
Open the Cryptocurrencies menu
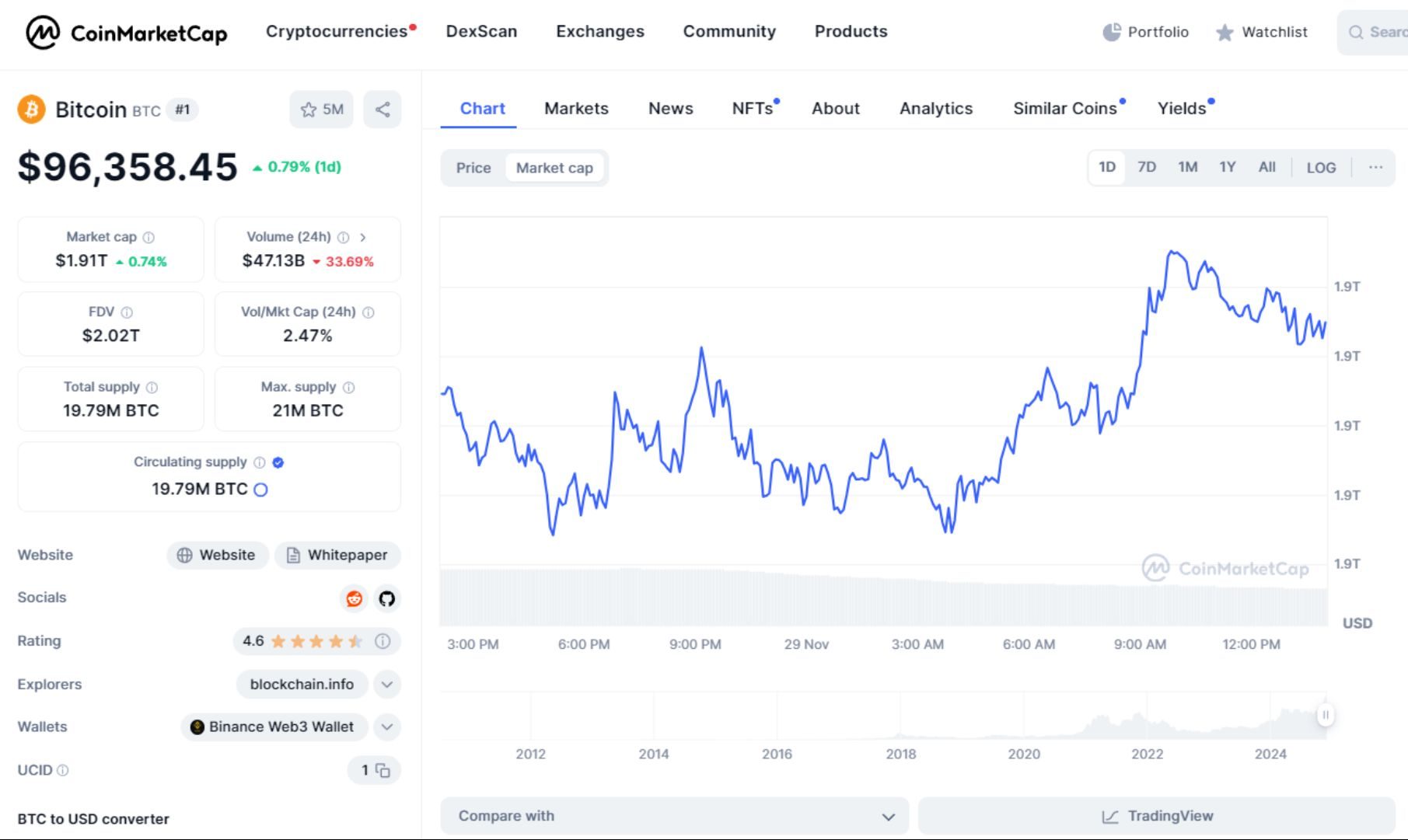coord(336,31)
